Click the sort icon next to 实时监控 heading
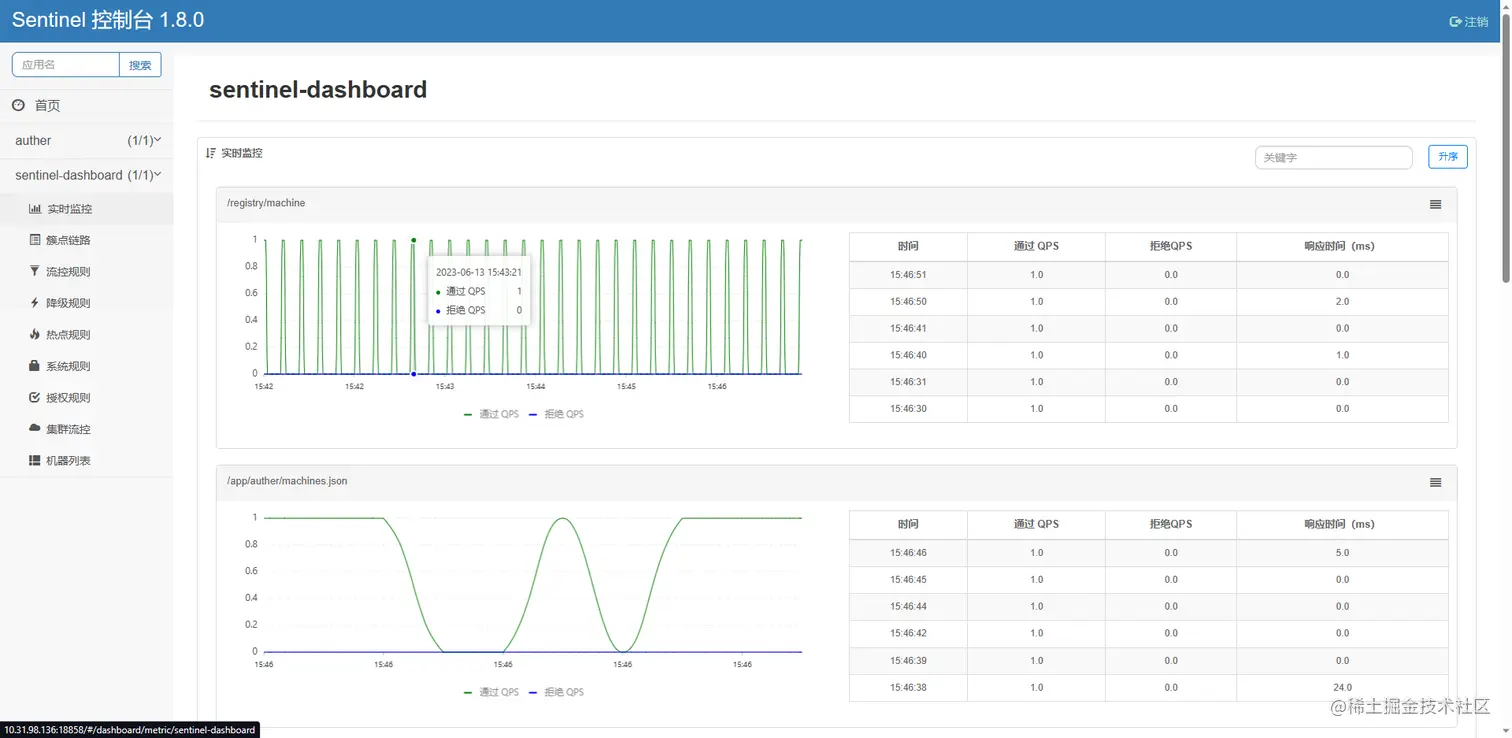This screenshot has width=1512, height=738. click(x=210, y=153)
